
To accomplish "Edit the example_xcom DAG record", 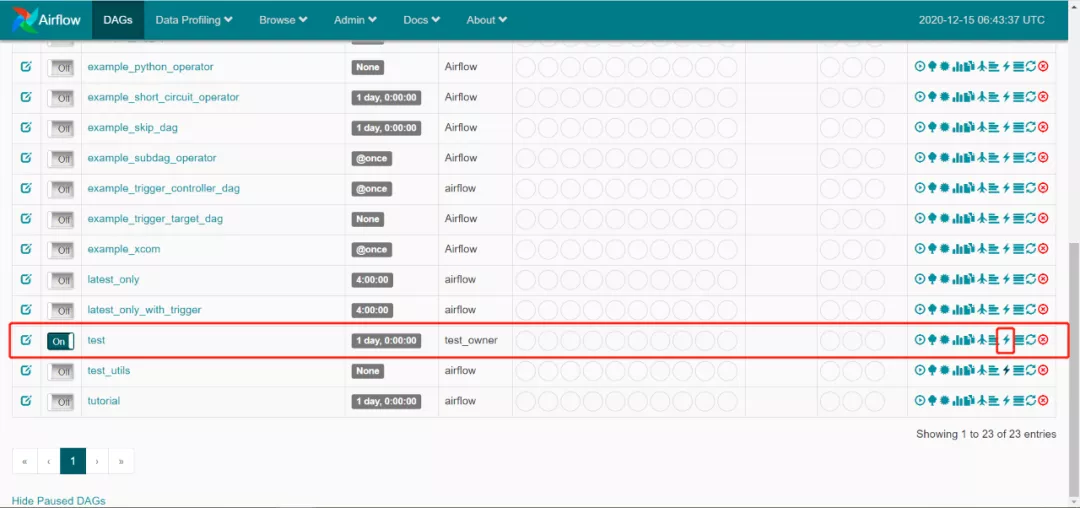I will 26,248.
